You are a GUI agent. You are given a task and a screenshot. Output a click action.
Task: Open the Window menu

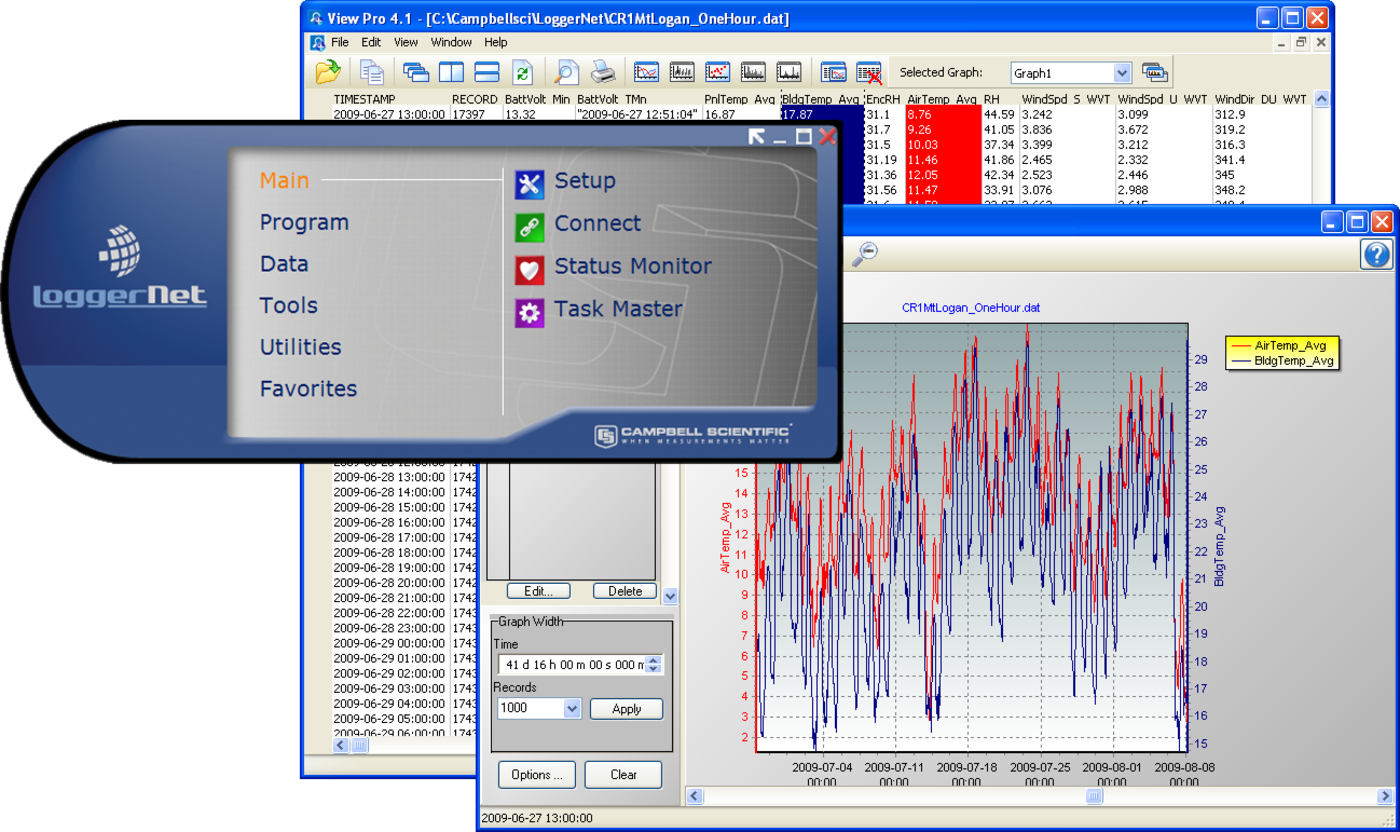pyautogui.click(x=451, y=43)
